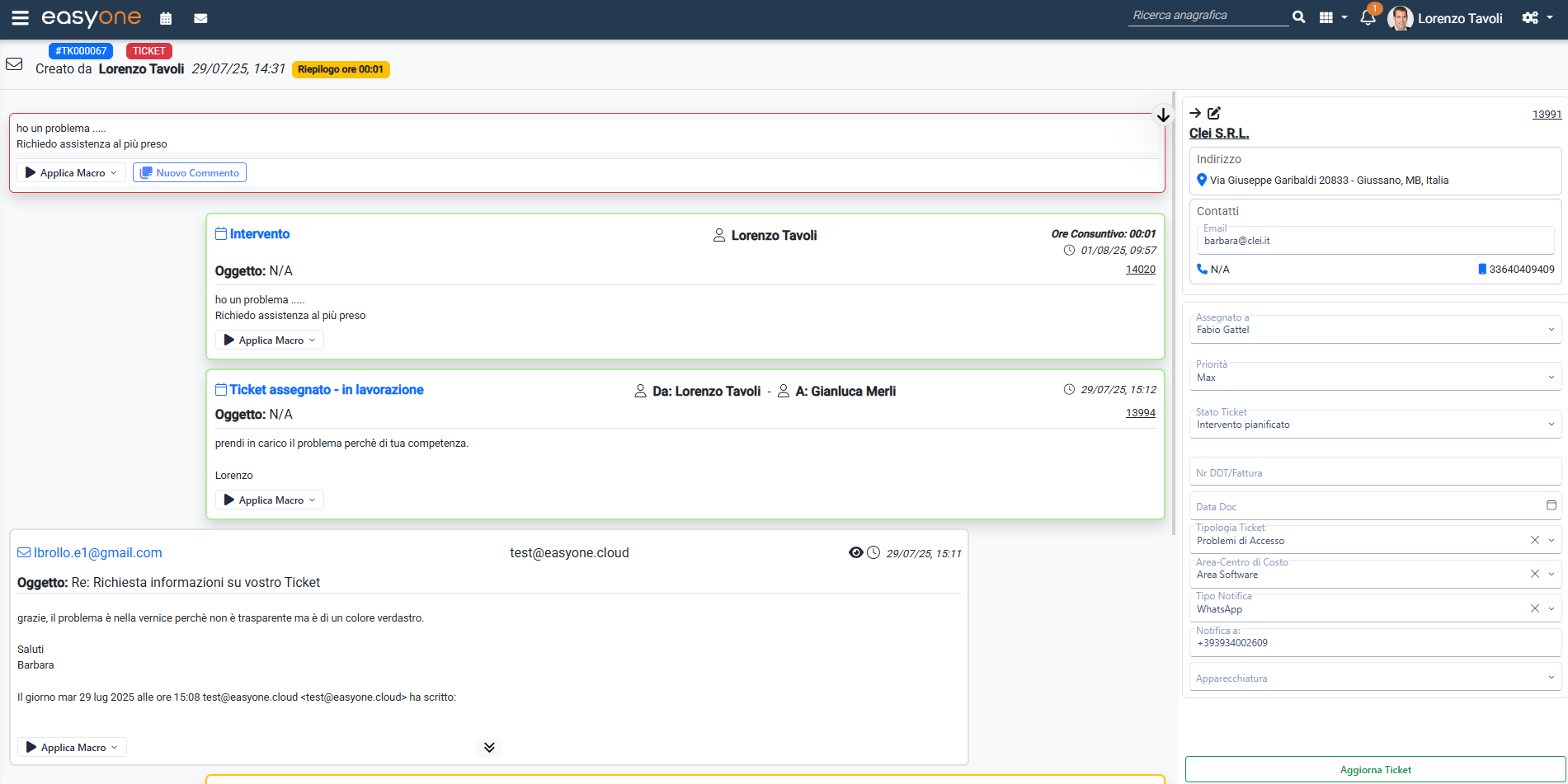1568x784 pixels.
Task: Toggle the eye icon on email message
Action: click(856, 552)
